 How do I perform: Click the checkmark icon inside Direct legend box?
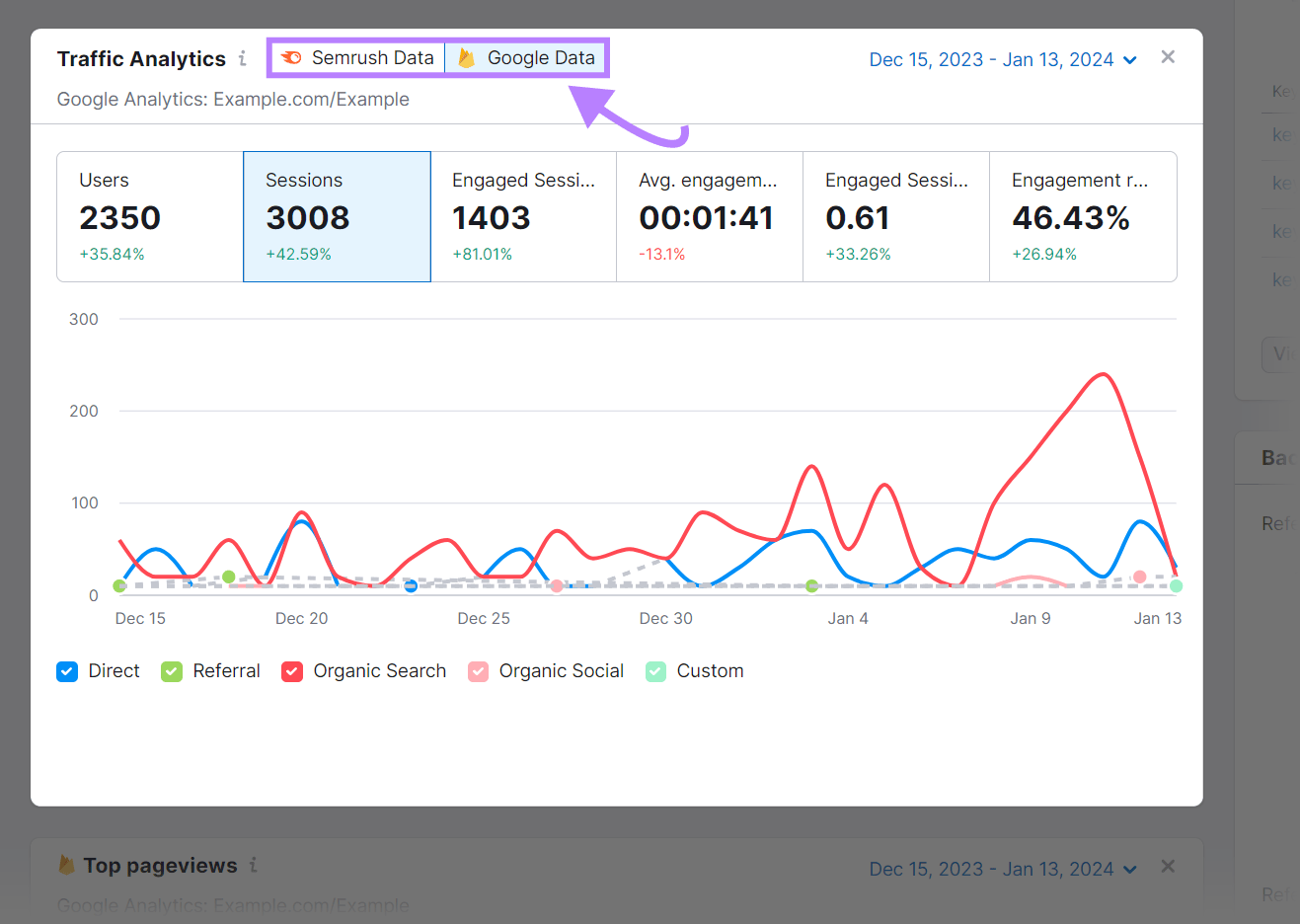coord(66,671)
